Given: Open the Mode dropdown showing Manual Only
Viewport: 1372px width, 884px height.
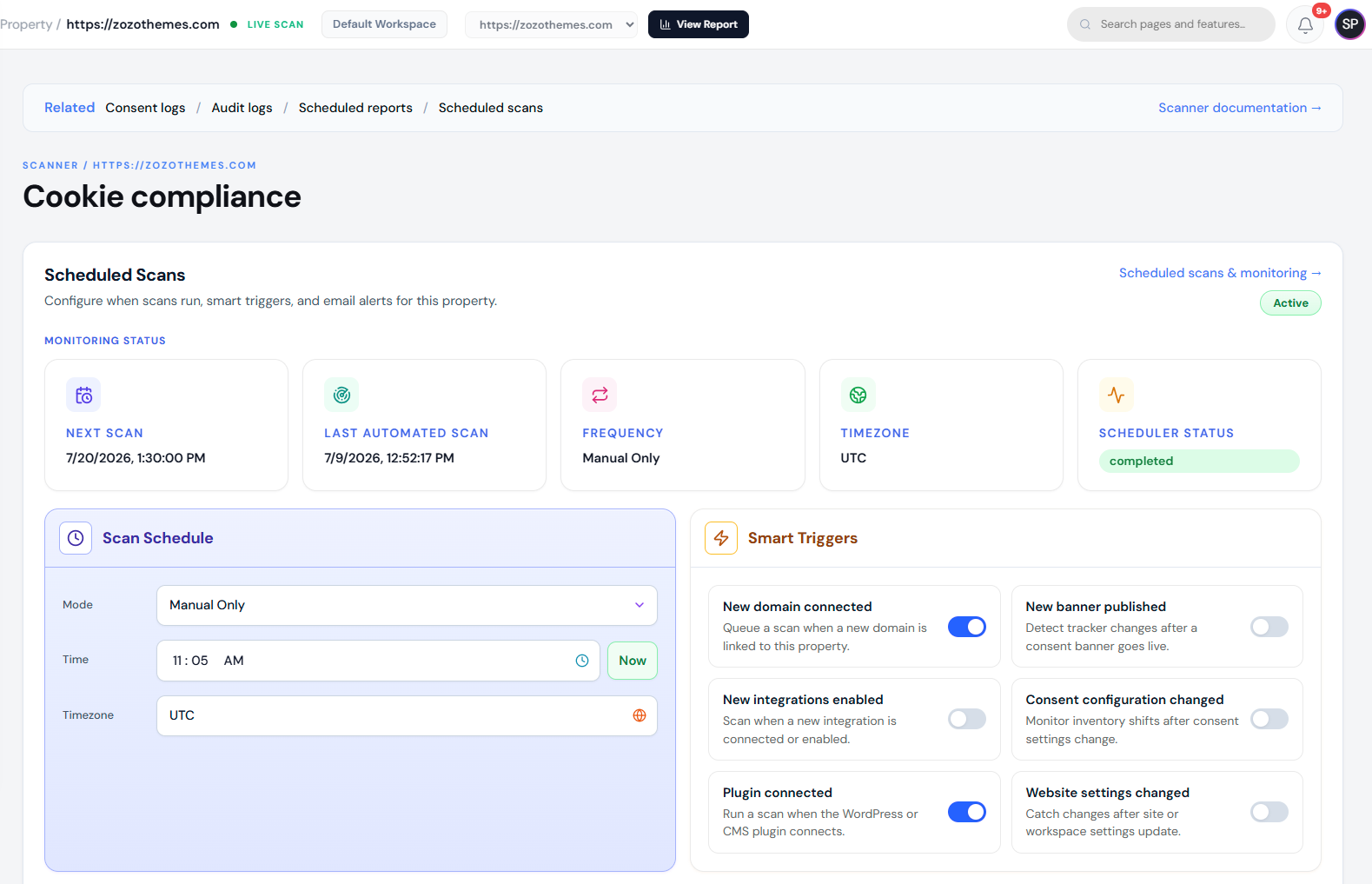Looking at the screenshot, I should pyautogui.click(x=407, y=605).
